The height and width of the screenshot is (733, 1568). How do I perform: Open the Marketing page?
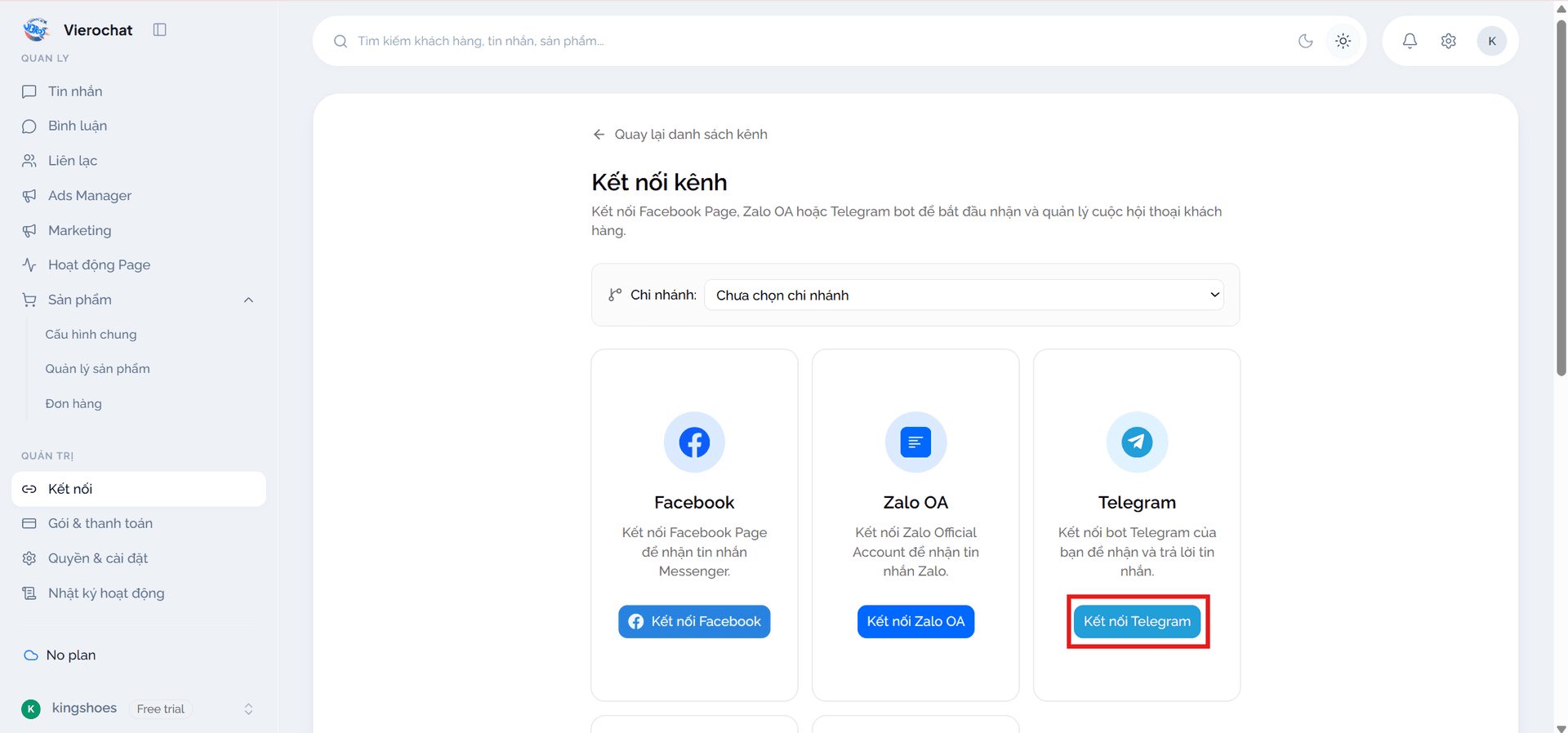tap(139, 230)
